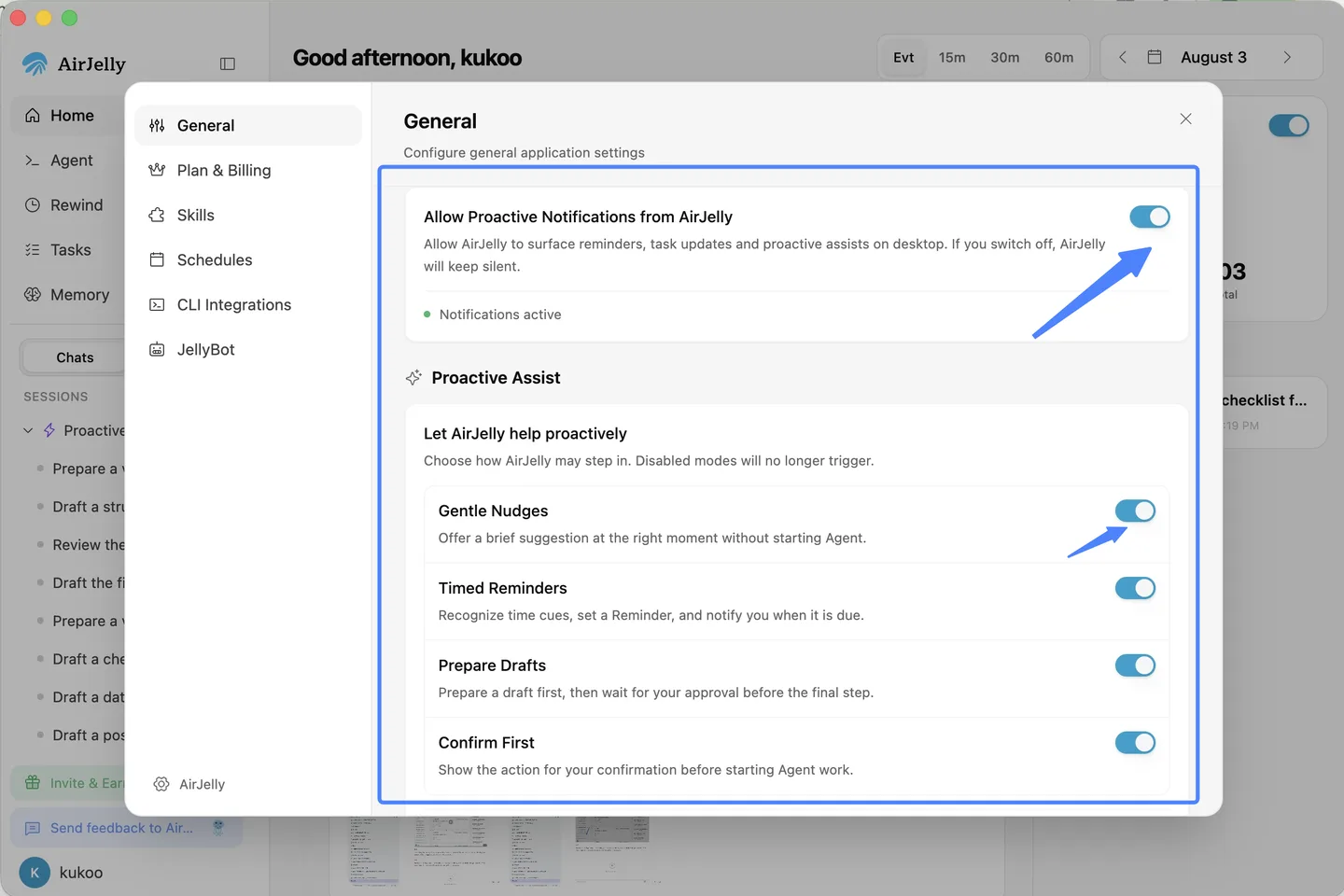Image resolution: width=1344 pixels, height=896 pixels.
Task: Open the "Review the" session
Action: 89,545
